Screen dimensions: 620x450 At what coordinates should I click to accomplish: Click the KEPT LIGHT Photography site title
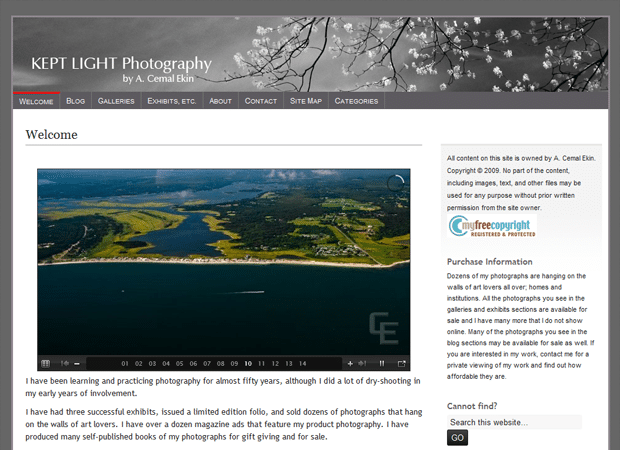click(x=121, y=64)
